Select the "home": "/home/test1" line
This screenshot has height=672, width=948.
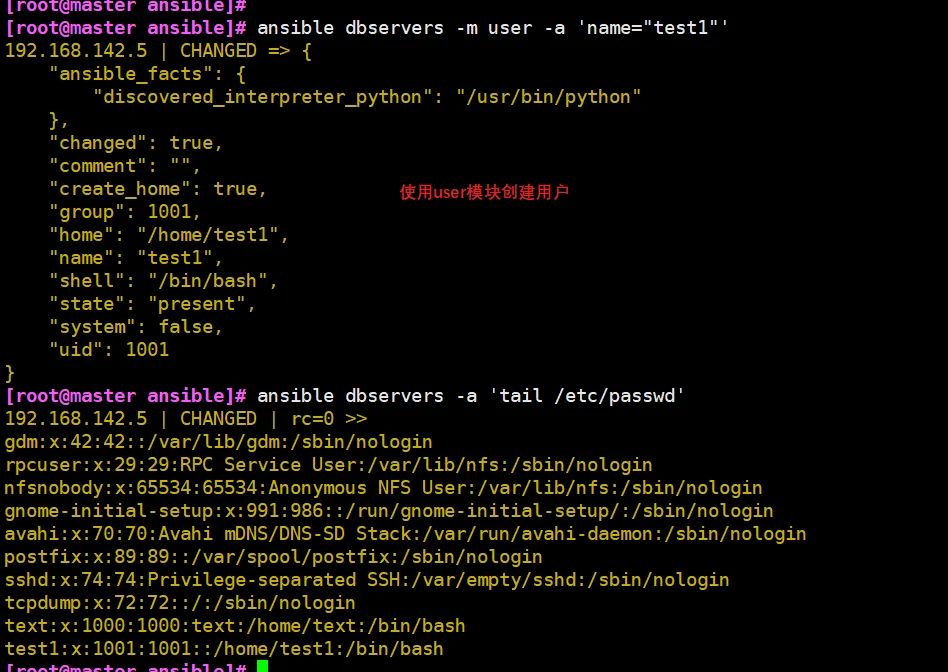pos(169,235)
